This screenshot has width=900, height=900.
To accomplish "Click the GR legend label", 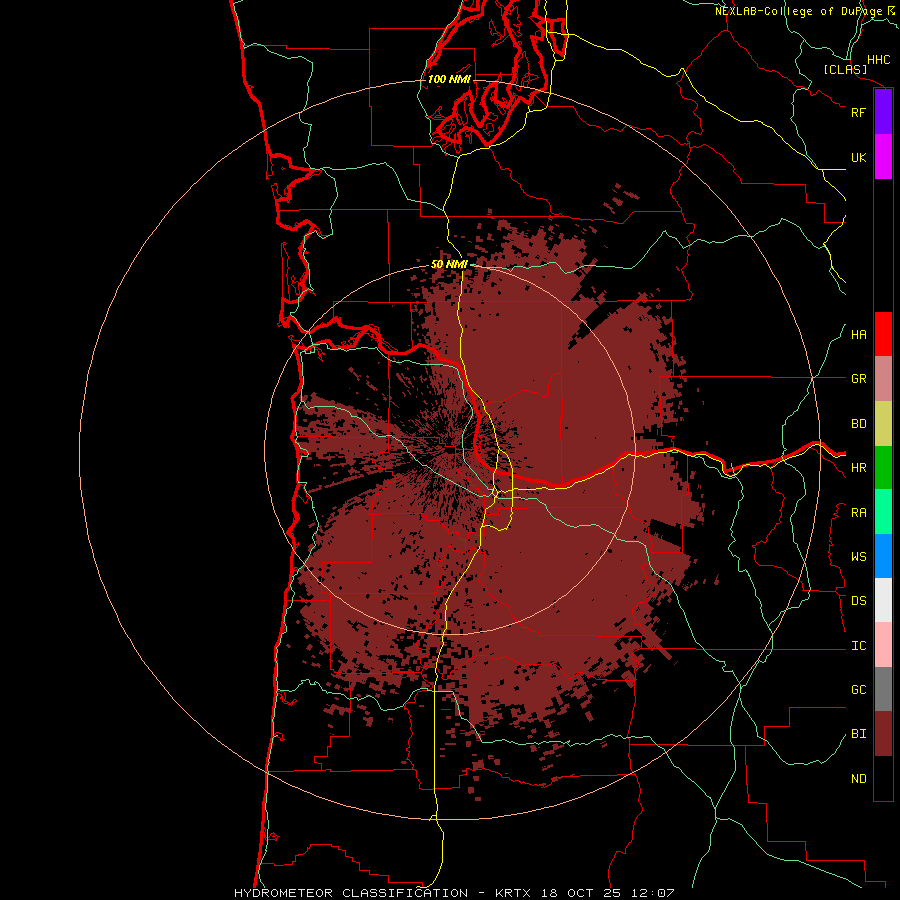I will 858,379.
